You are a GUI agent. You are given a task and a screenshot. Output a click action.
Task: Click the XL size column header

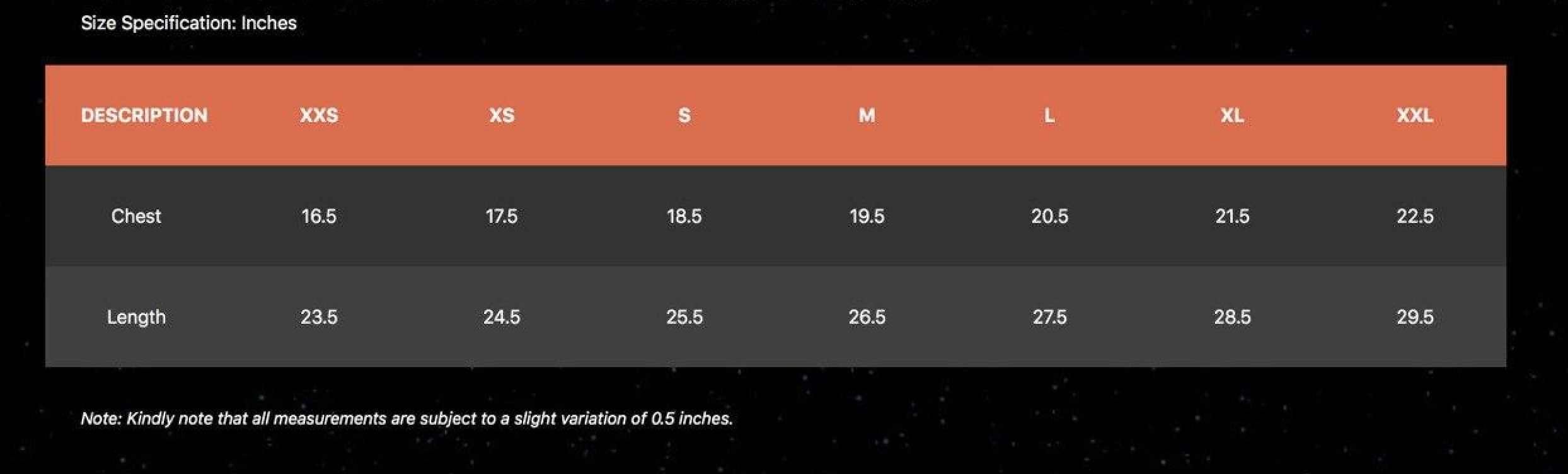1232,115
